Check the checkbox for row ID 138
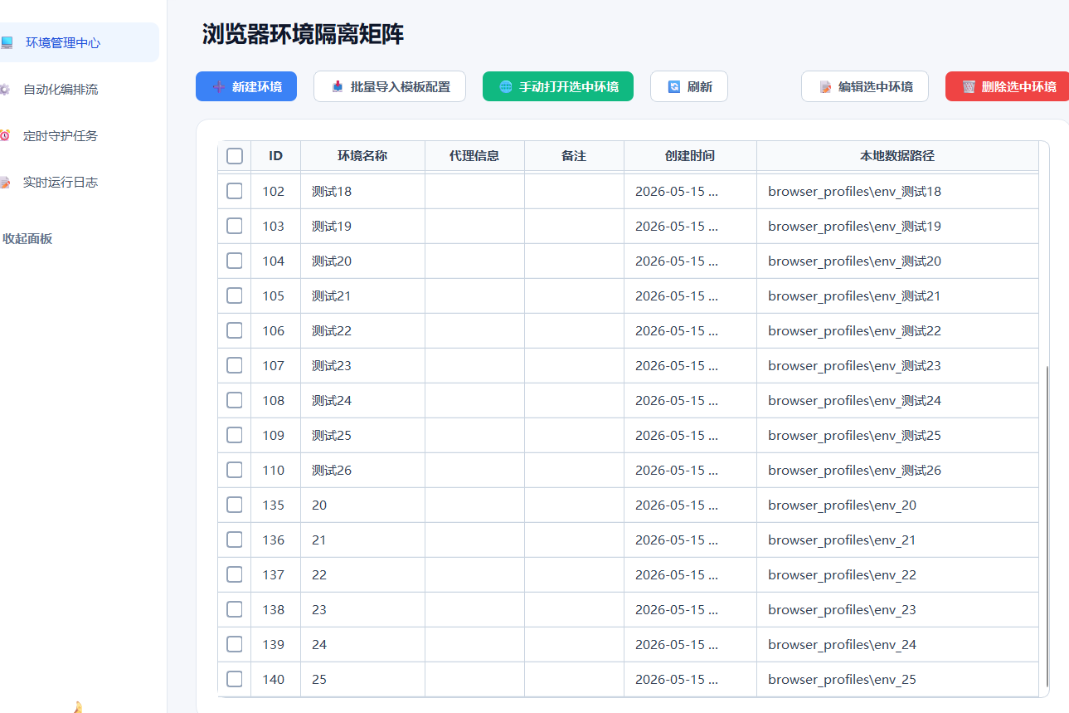 pos(235,609)
